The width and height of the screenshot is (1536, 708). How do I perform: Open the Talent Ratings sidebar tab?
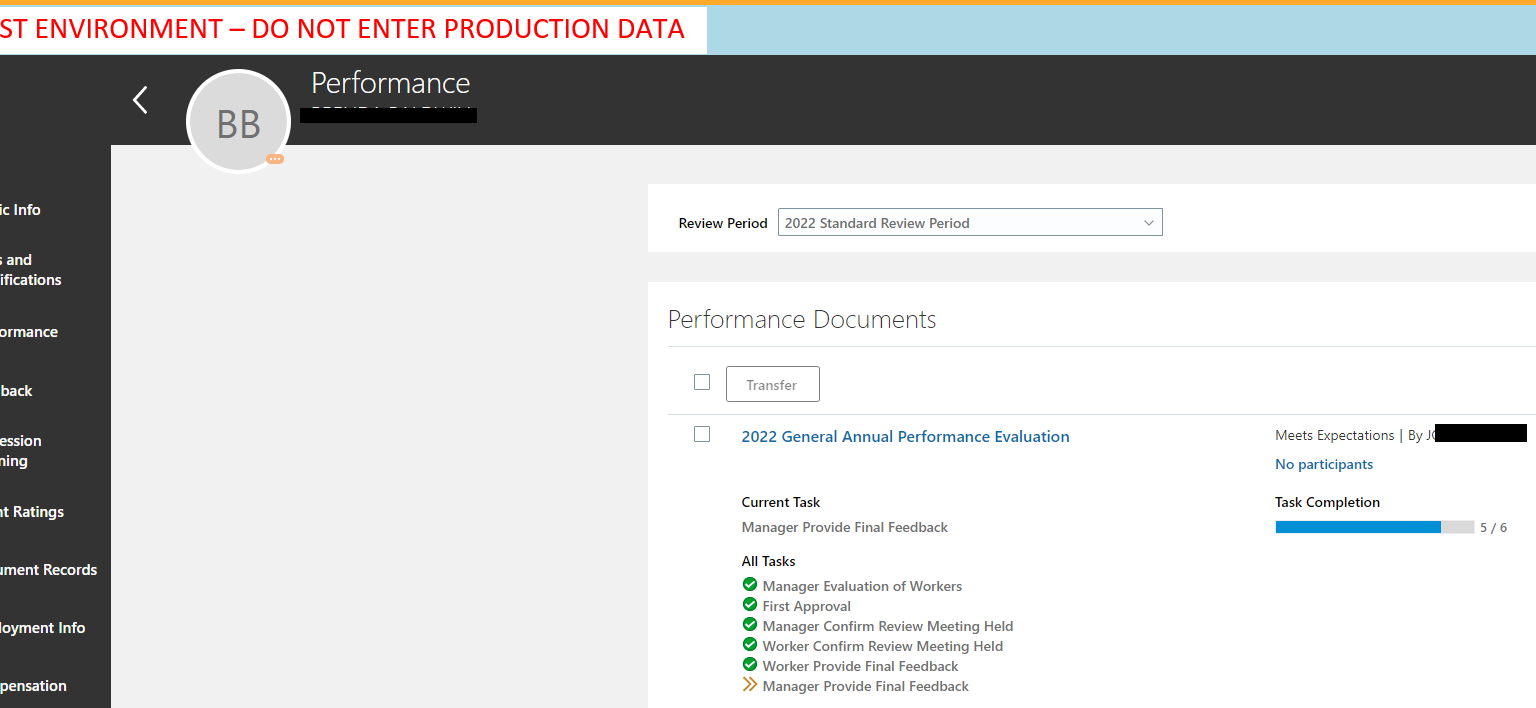[x=32, y=512]
